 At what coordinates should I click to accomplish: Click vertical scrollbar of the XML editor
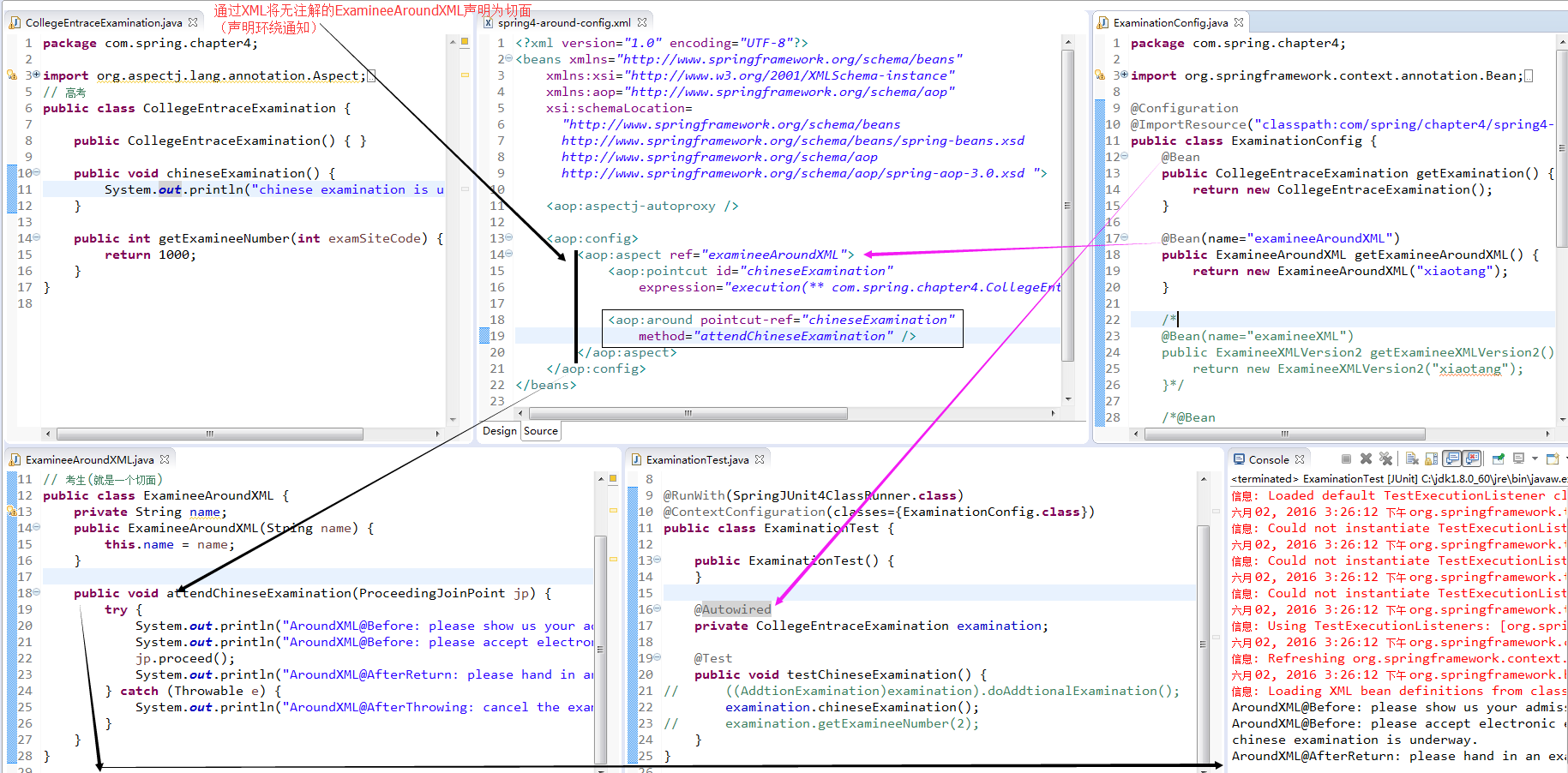click(1067, 206)
